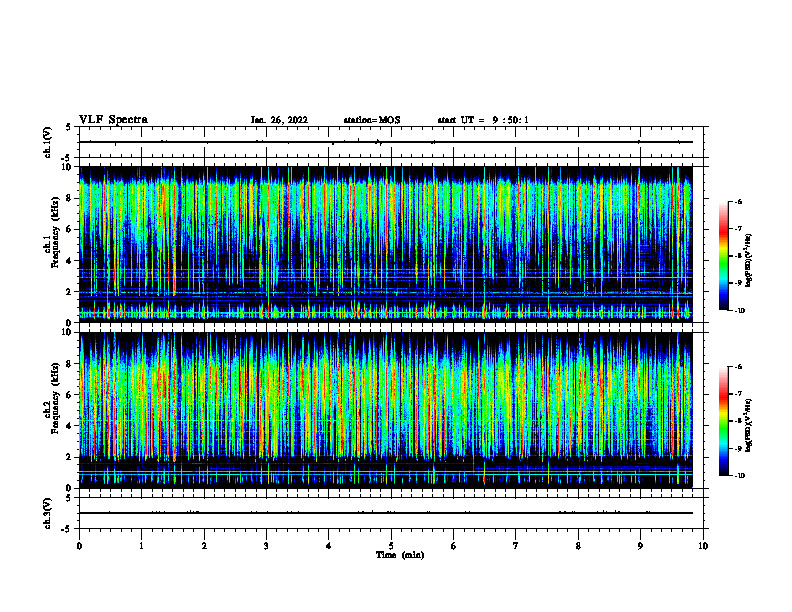792x612 pixels.
Task: Click the ch.2 spectrogram plot area
Action: tap(386, 410)
